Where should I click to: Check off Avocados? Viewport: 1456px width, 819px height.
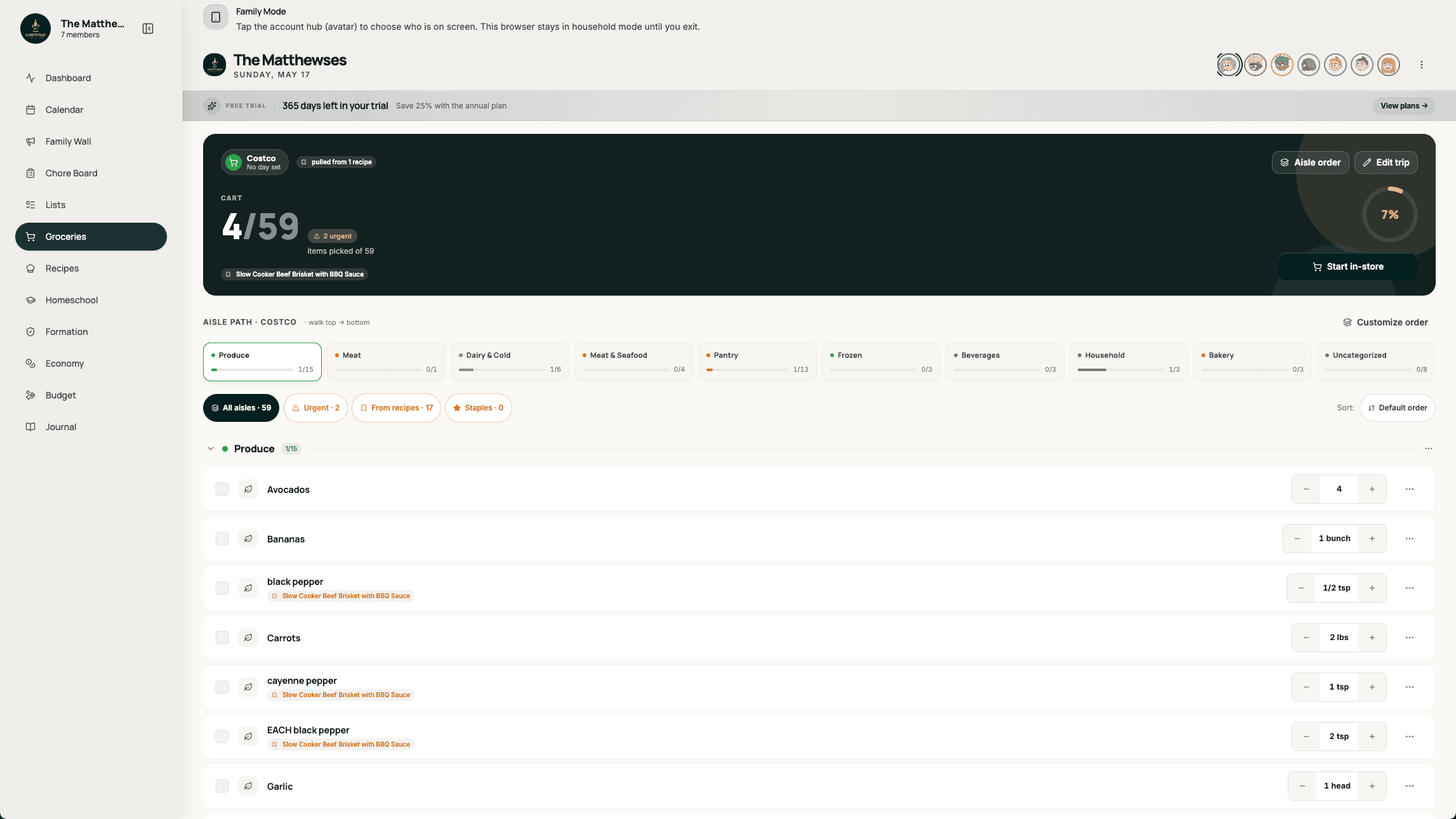click(x=222, y=489)
